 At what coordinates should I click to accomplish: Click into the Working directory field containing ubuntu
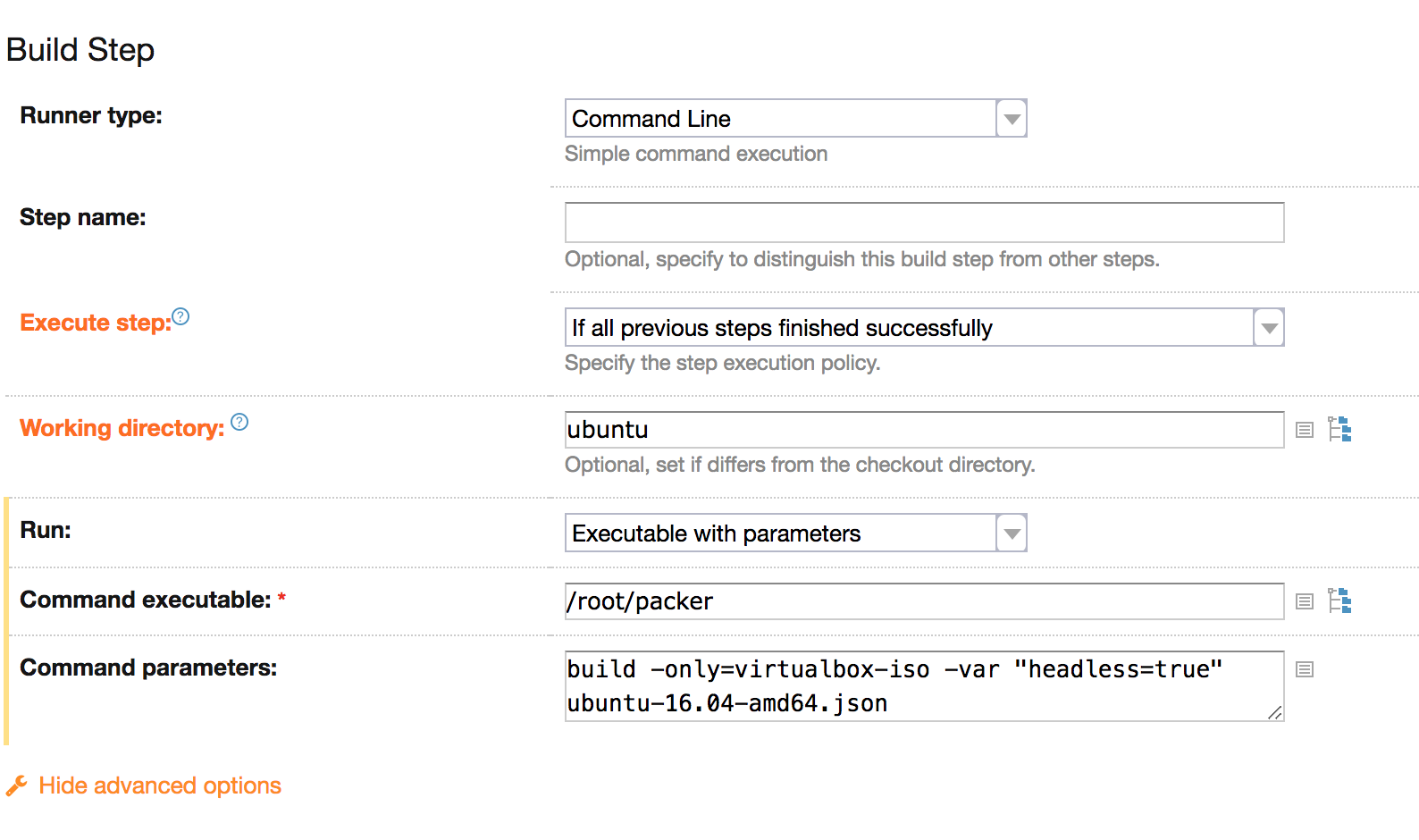924,430
